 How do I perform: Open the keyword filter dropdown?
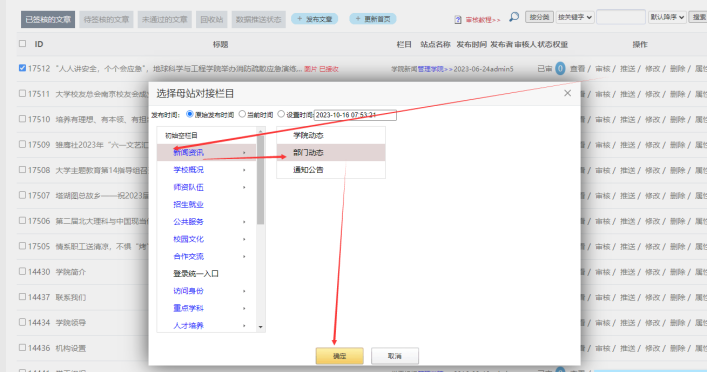(575, 17)
